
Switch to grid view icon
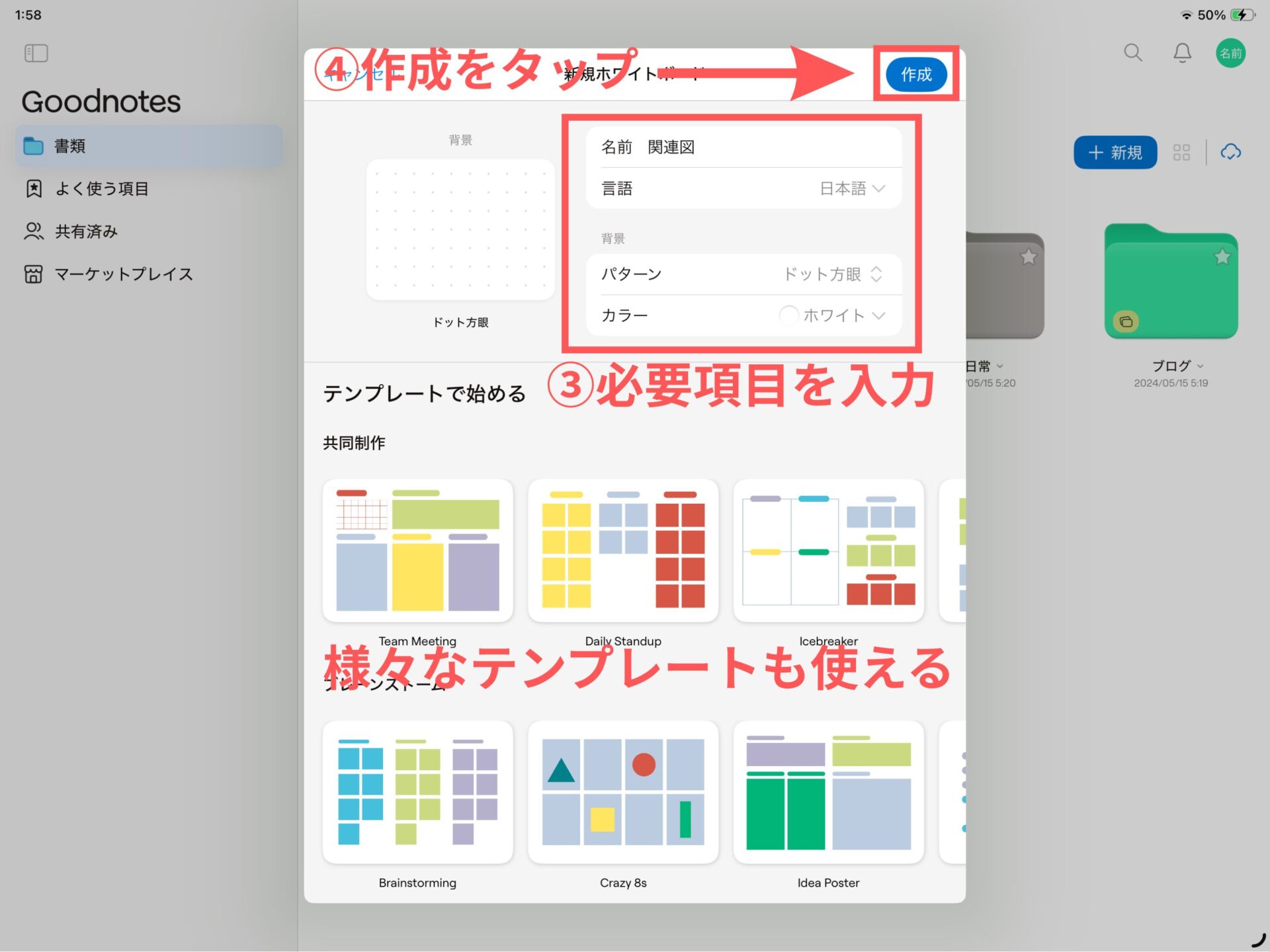[1181, 153]
